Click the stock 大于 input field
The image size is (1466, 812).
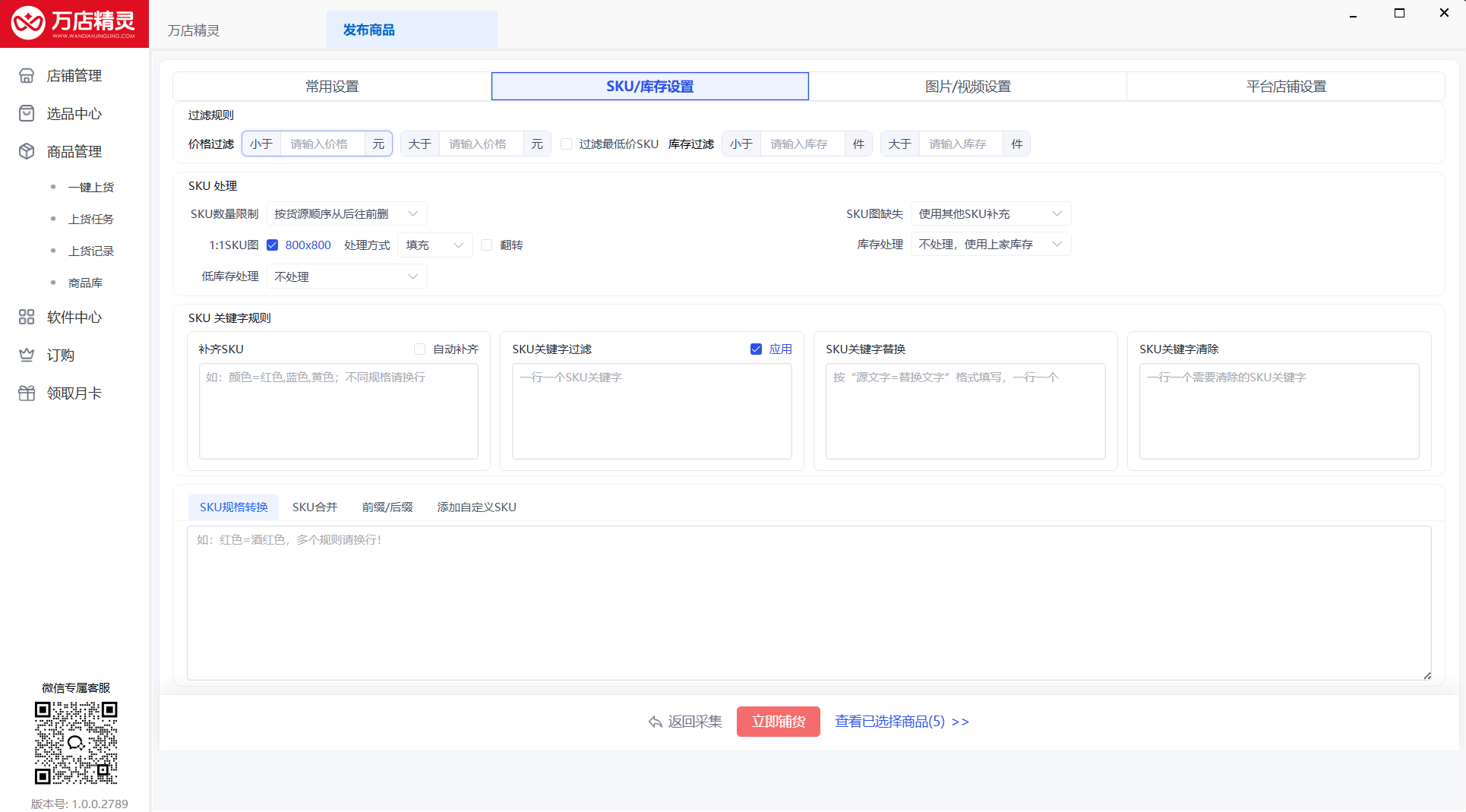tap(961, 144)
